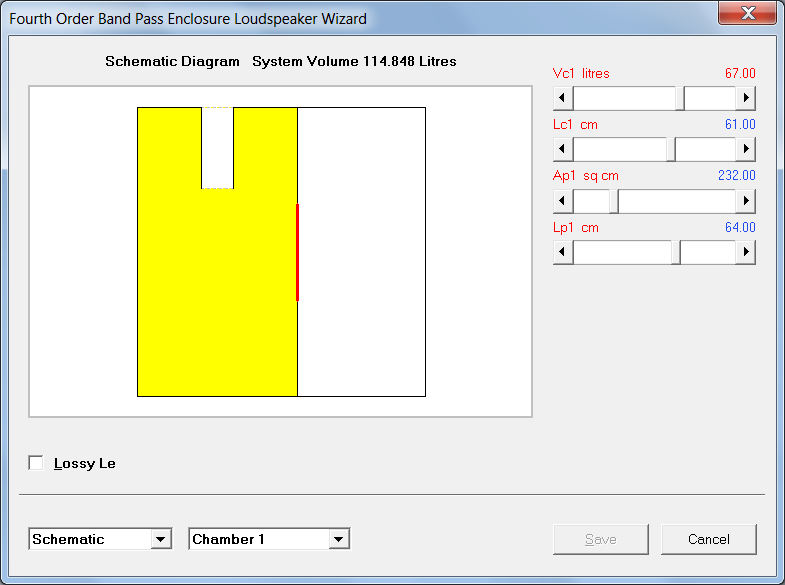The height and width of the screenshot is (585, 785).
Task: Close the Loudspeaker Wizard window
Action: [747, 13]
